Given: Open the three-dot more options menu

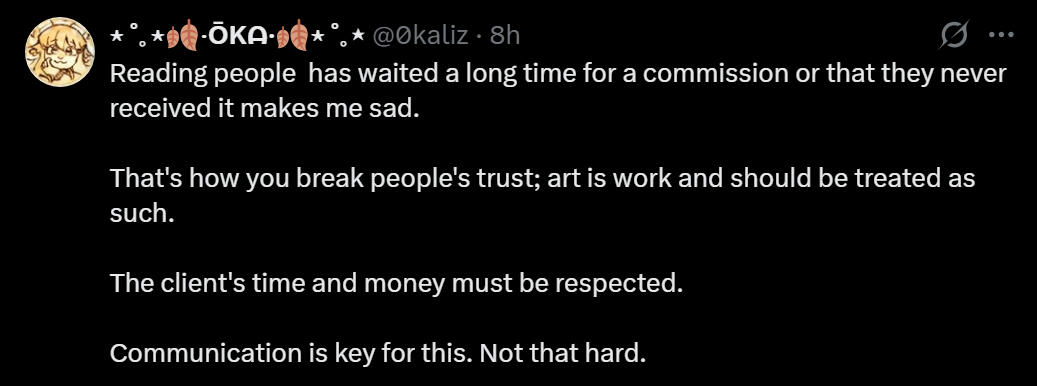Looking at the screenshot, I should (1000, 35).
